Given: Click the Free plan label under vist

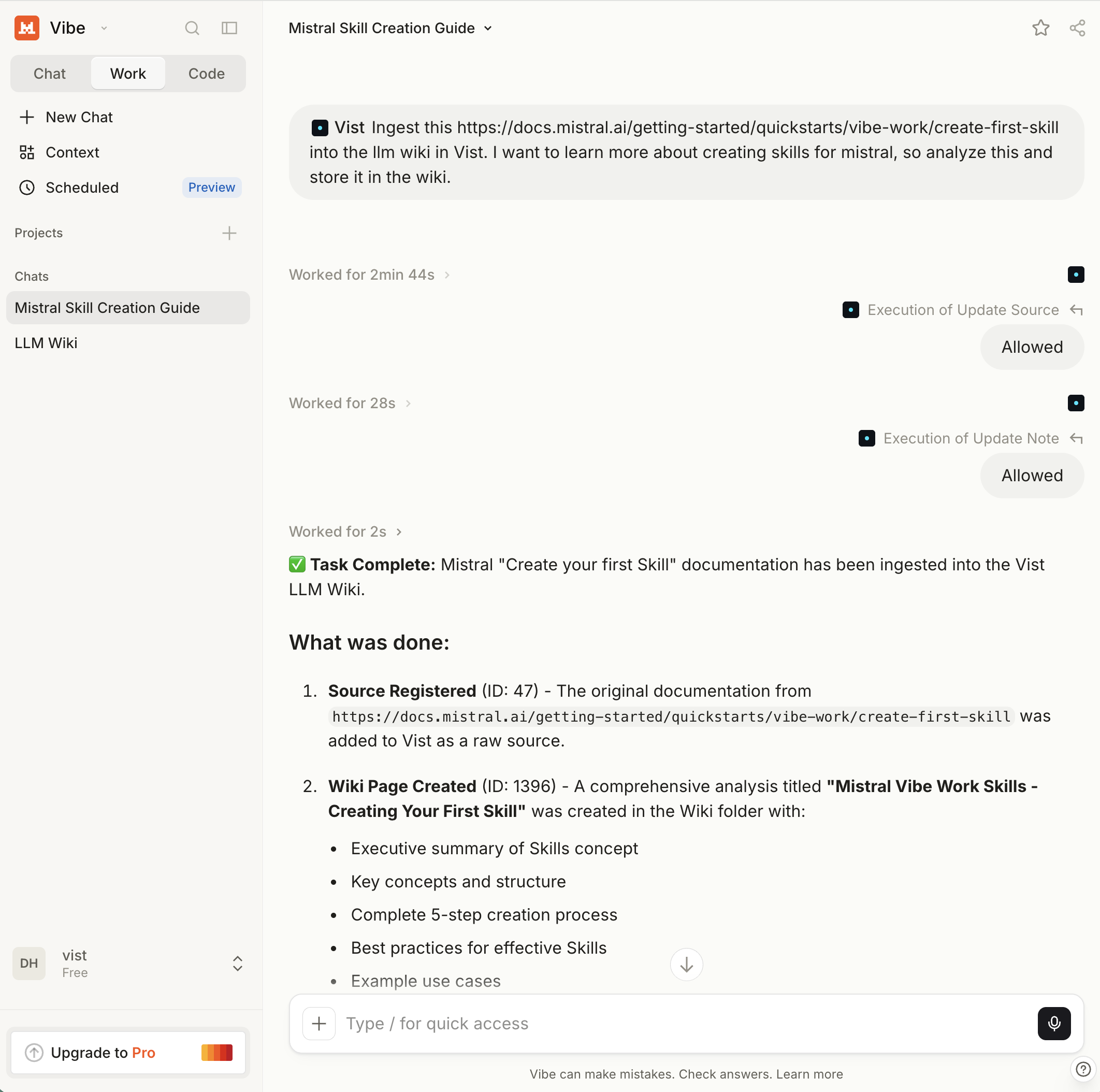Looking at the screenshot, I should coord(75,973).
